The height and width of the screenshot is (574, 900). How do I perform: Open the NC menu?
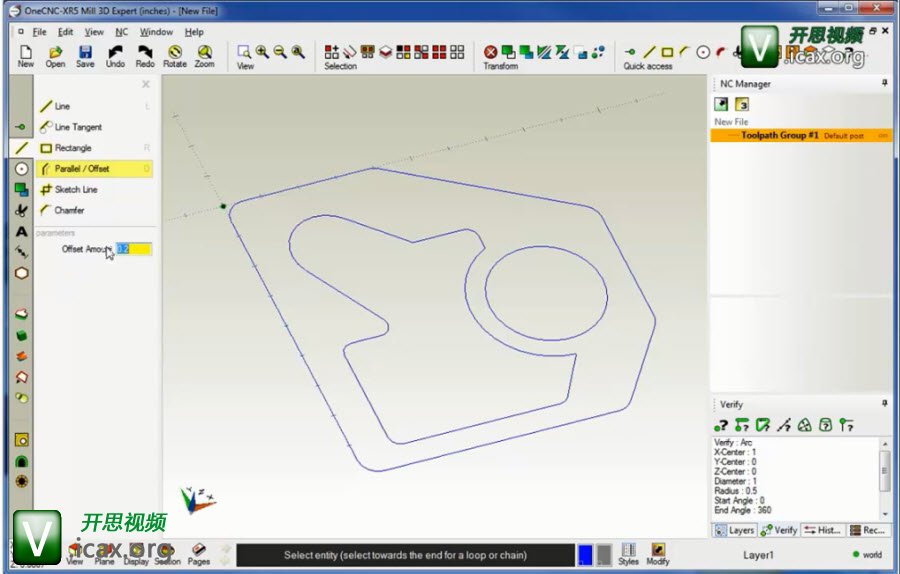121,32
